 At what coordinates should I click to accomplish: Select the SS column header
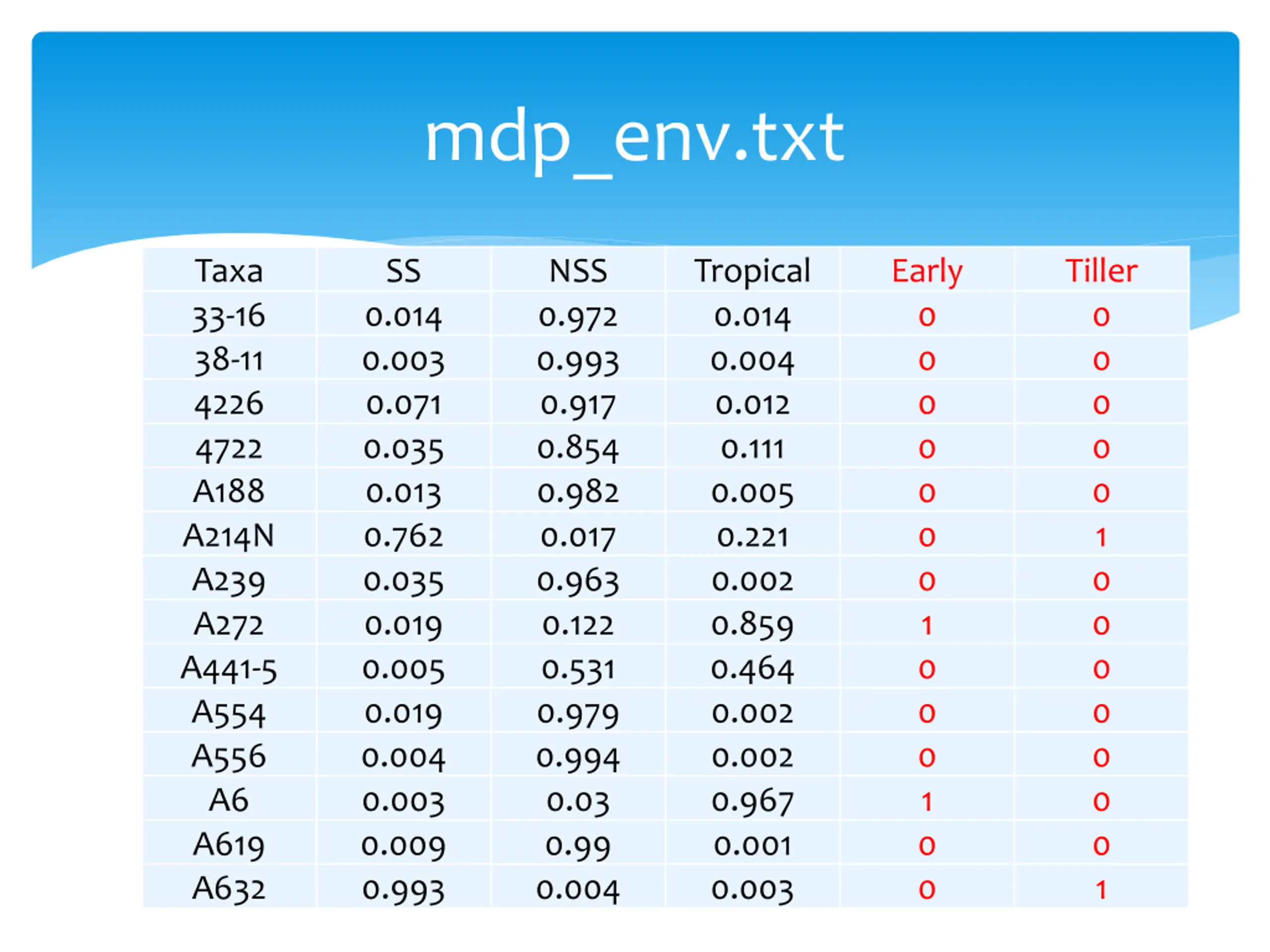[403, 270]
